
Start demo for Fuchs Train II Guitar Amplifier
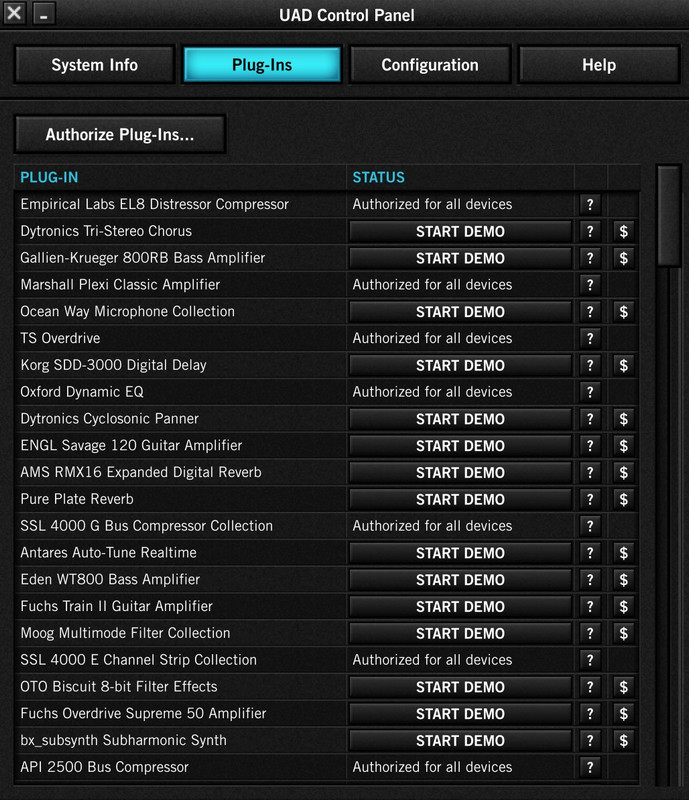pyautogui.click(x=460, y=607)
